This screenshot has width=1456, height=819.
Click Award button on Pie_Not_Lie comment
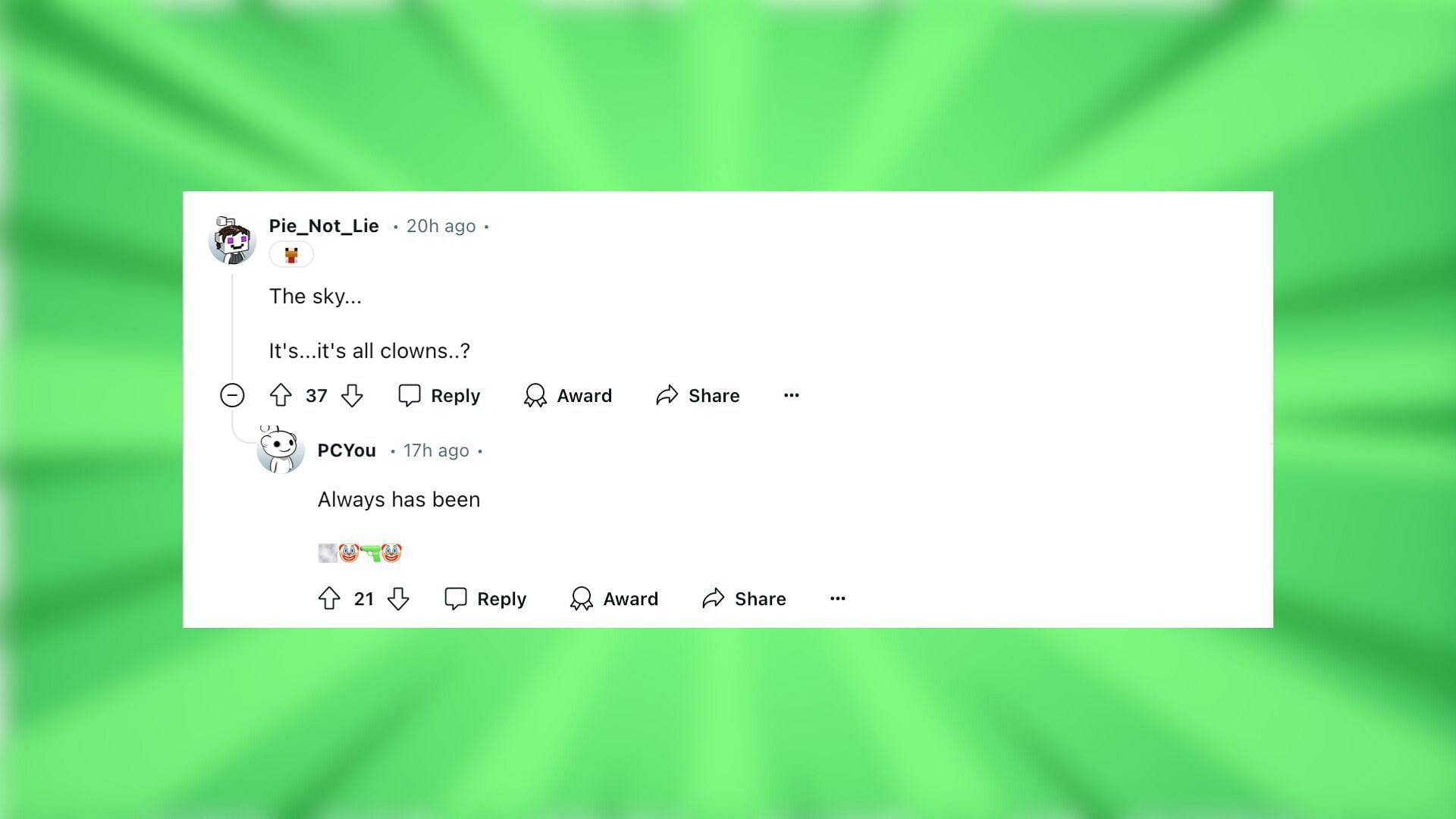(x=568, y=395)
